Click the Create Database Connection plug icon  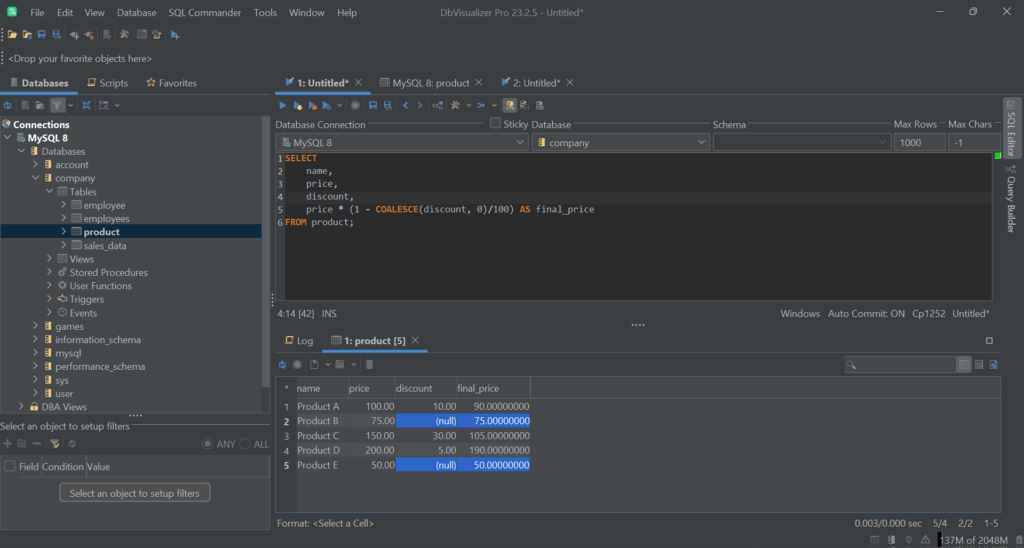point(74,34)
